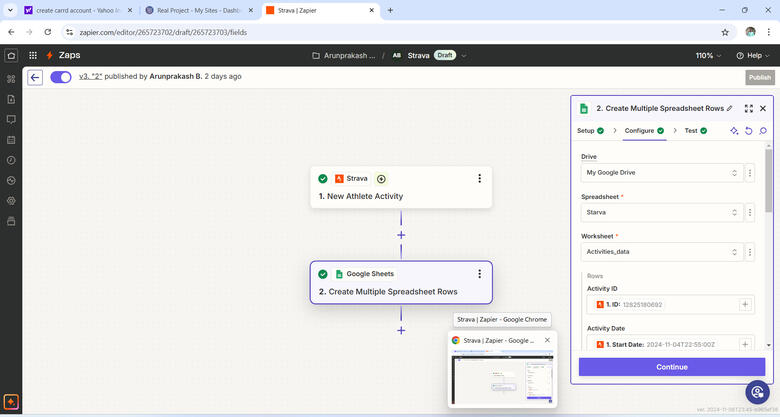Click the Strava zap name in header
The image size is (780, 417).
(418, 56)
